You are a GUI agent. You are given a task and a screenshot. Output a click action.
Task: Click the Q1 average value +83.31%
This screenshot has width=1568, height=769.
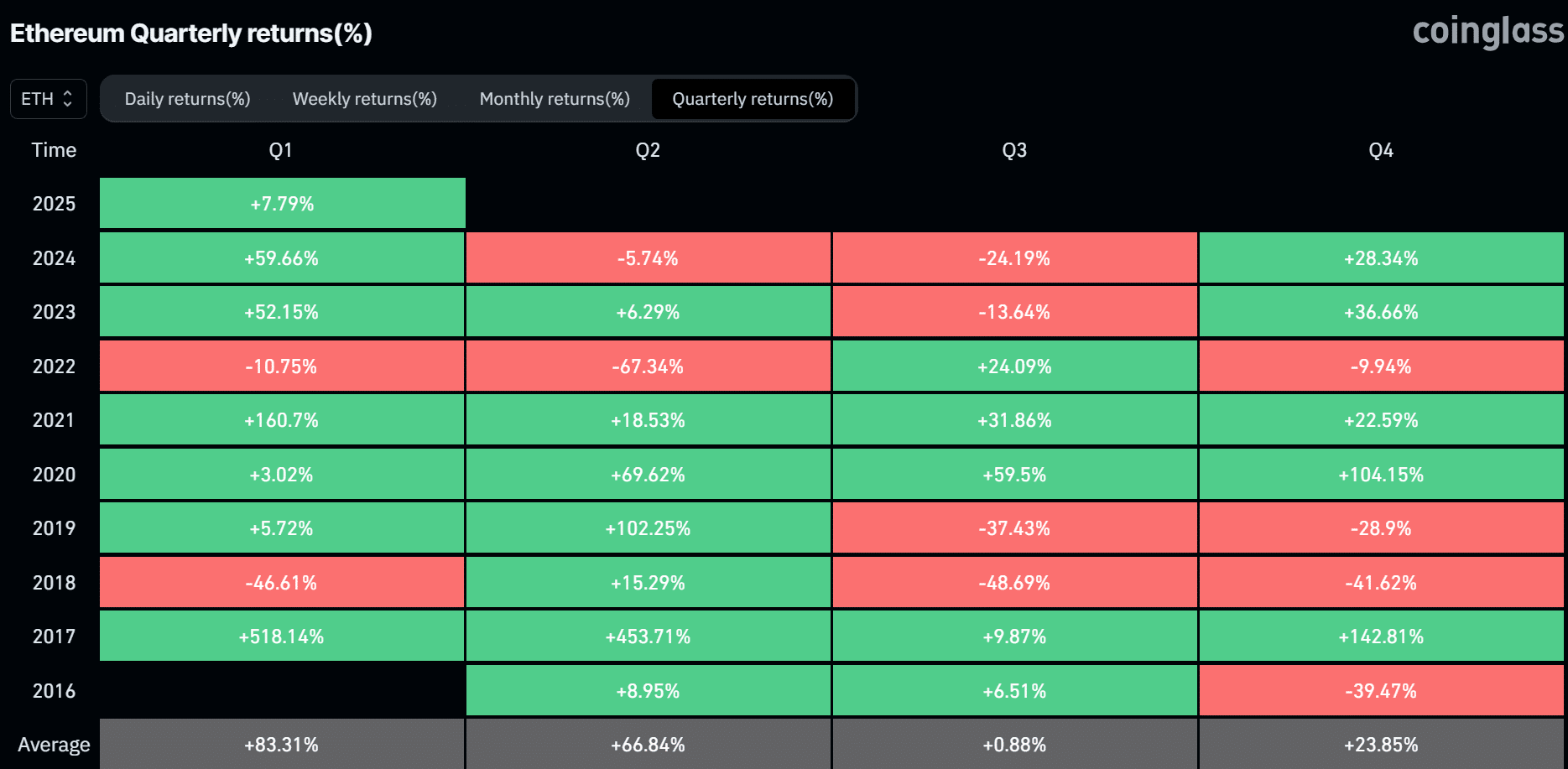tap(282, 744)
